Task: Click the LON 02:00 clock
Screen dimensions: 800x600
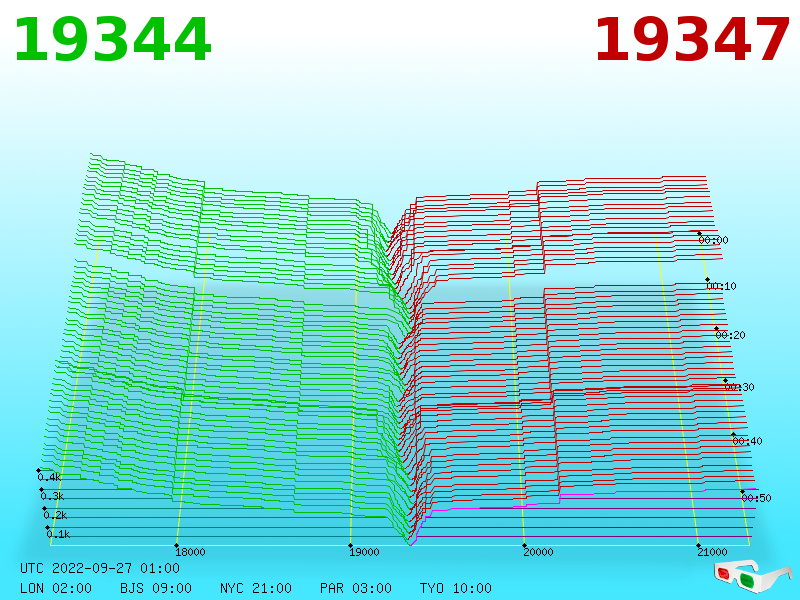Action: pyautogui.click(x=56, y=588)
